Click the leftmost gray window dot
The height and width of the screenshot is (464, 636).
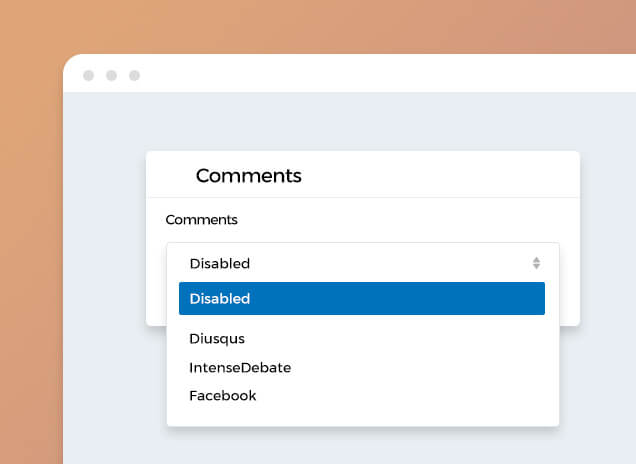(88, 76)
